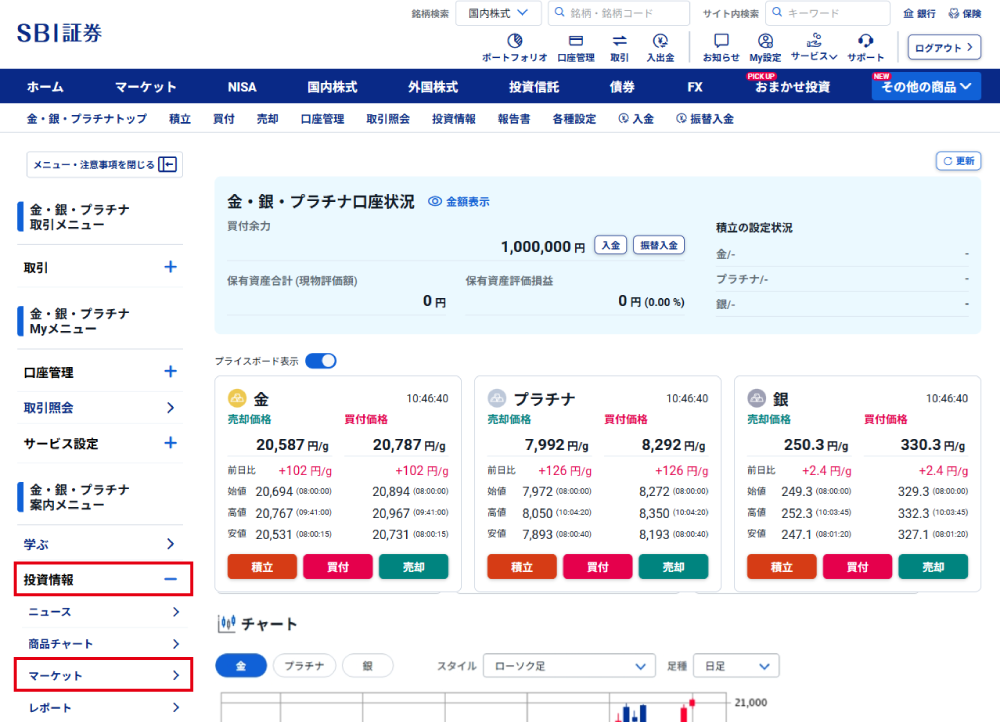Click the support (サポート) headset icon
The image size is (1000, 722).
click(866, 42)
